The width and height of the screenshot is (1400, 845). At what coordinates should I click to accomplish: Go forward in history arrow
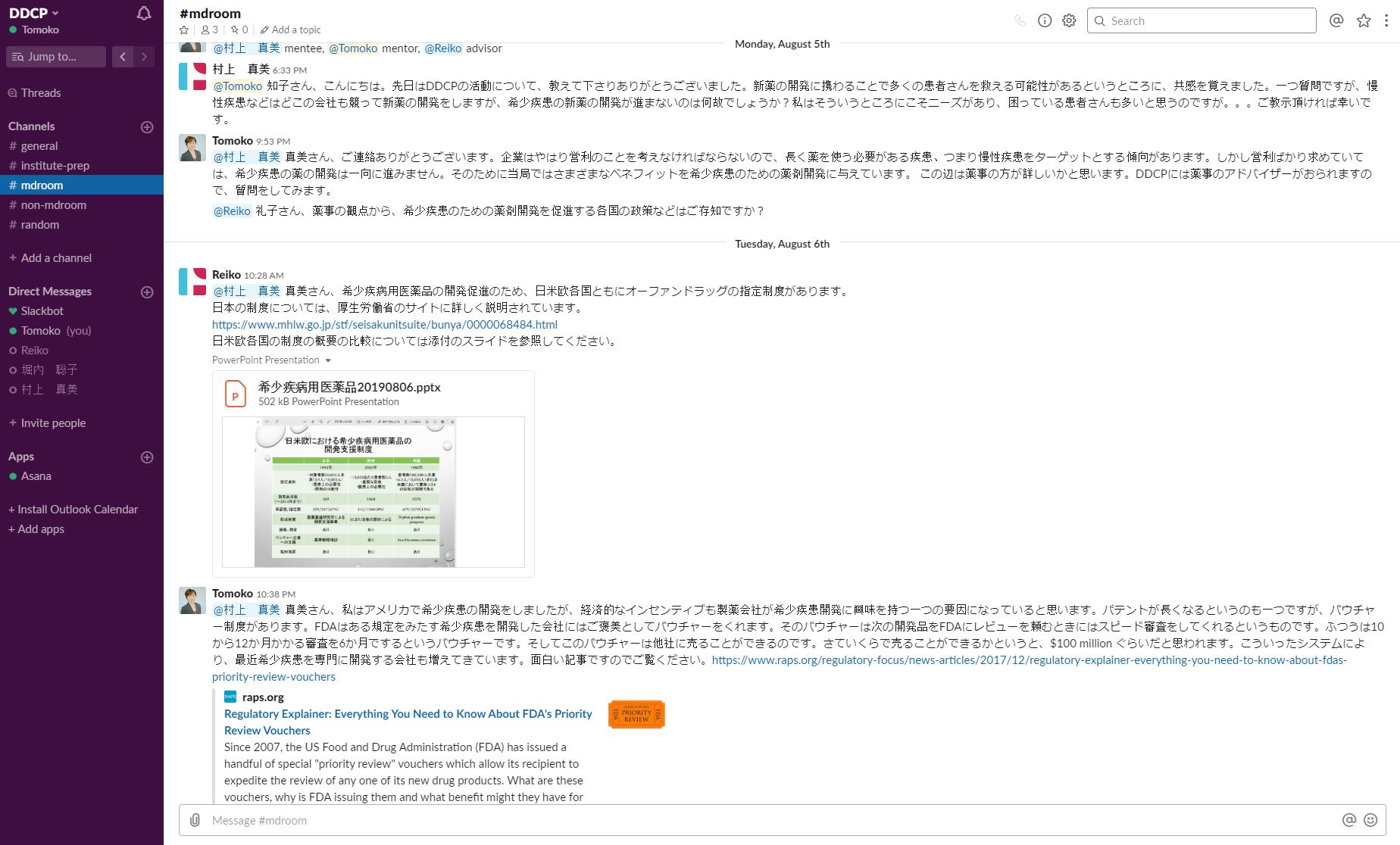144,57
